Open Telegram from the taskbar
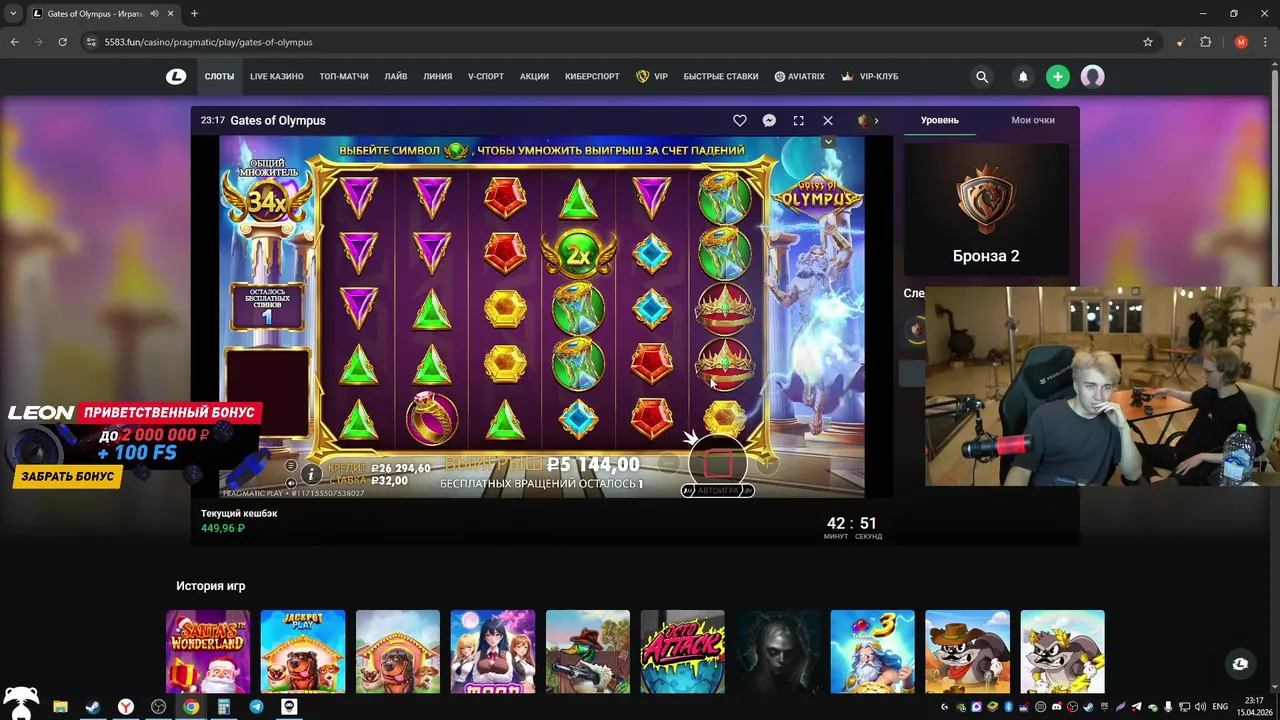The height and width of the screenshot is (720, 1280). click(x=257, y=707)
